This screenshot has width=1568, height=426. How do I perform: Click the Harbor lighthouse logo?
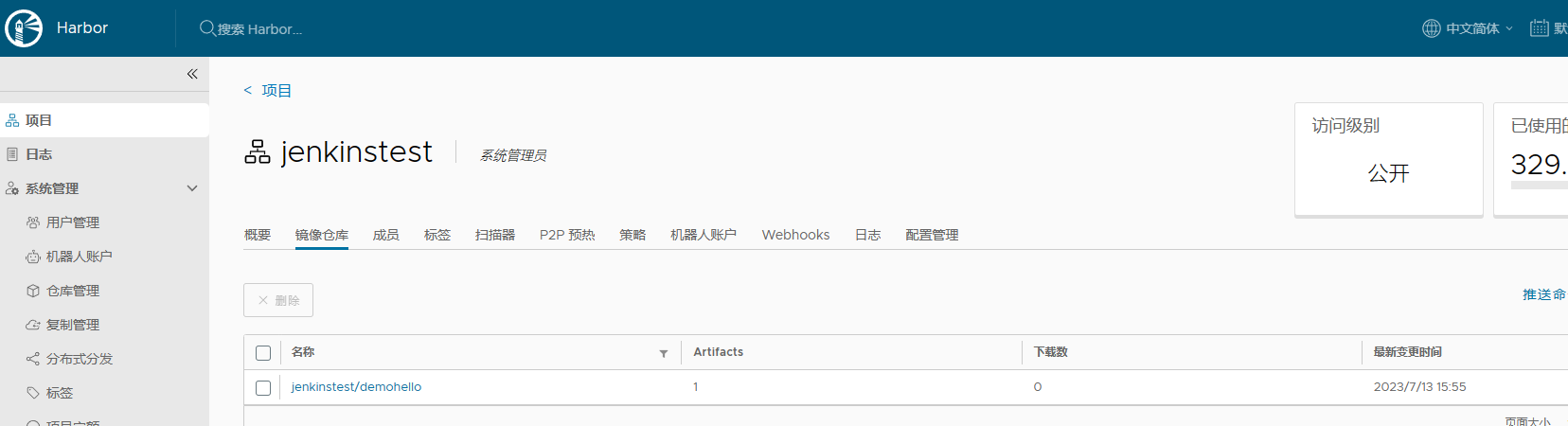pyautogui.click(x=24, y=28)
